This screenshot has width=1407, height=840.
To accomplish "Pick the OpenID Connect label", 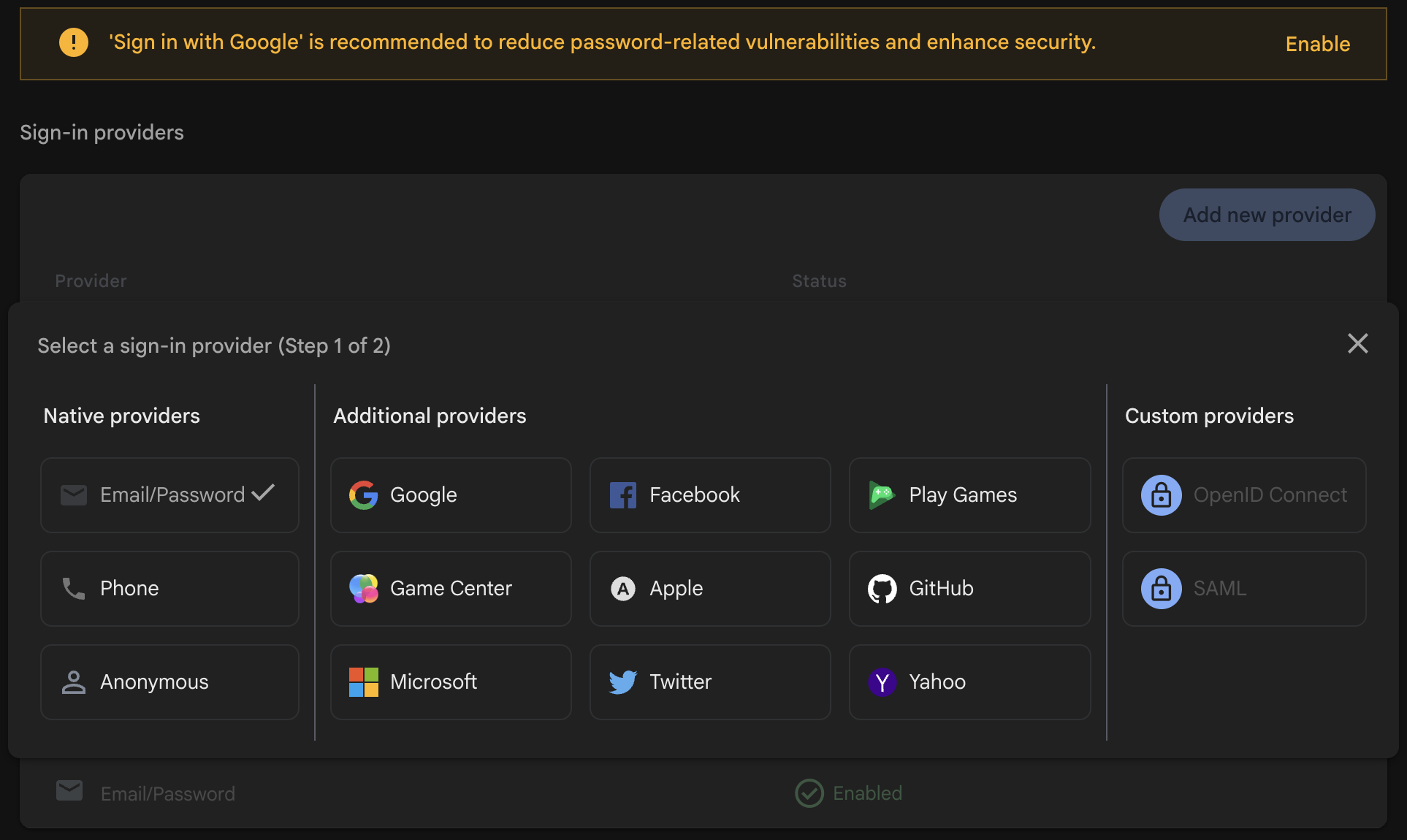I will pyautogui.click(x=1270, y=495).
